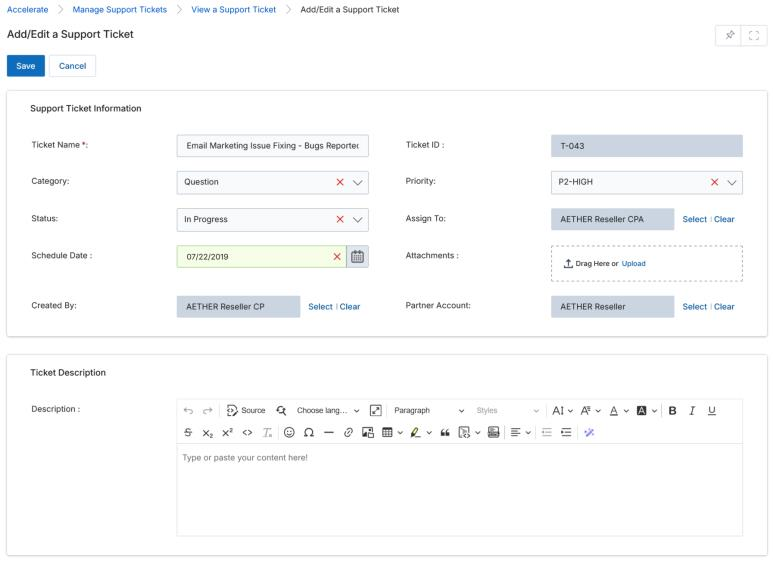
Task: Click the redo arrow in the editor toolbar
Action: [x=208, y=411]
